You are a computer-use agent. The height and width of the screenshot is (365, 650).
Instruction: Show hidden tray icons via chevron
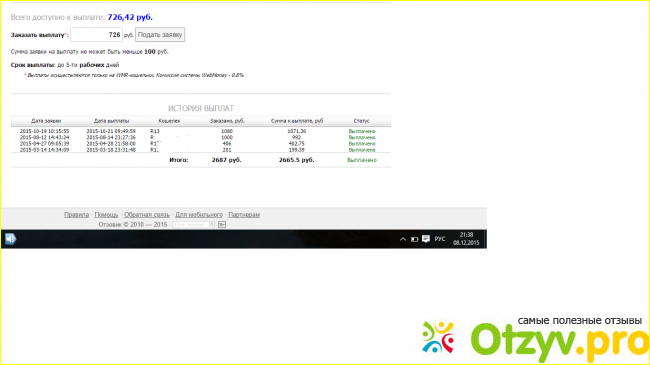coord(403,239)
